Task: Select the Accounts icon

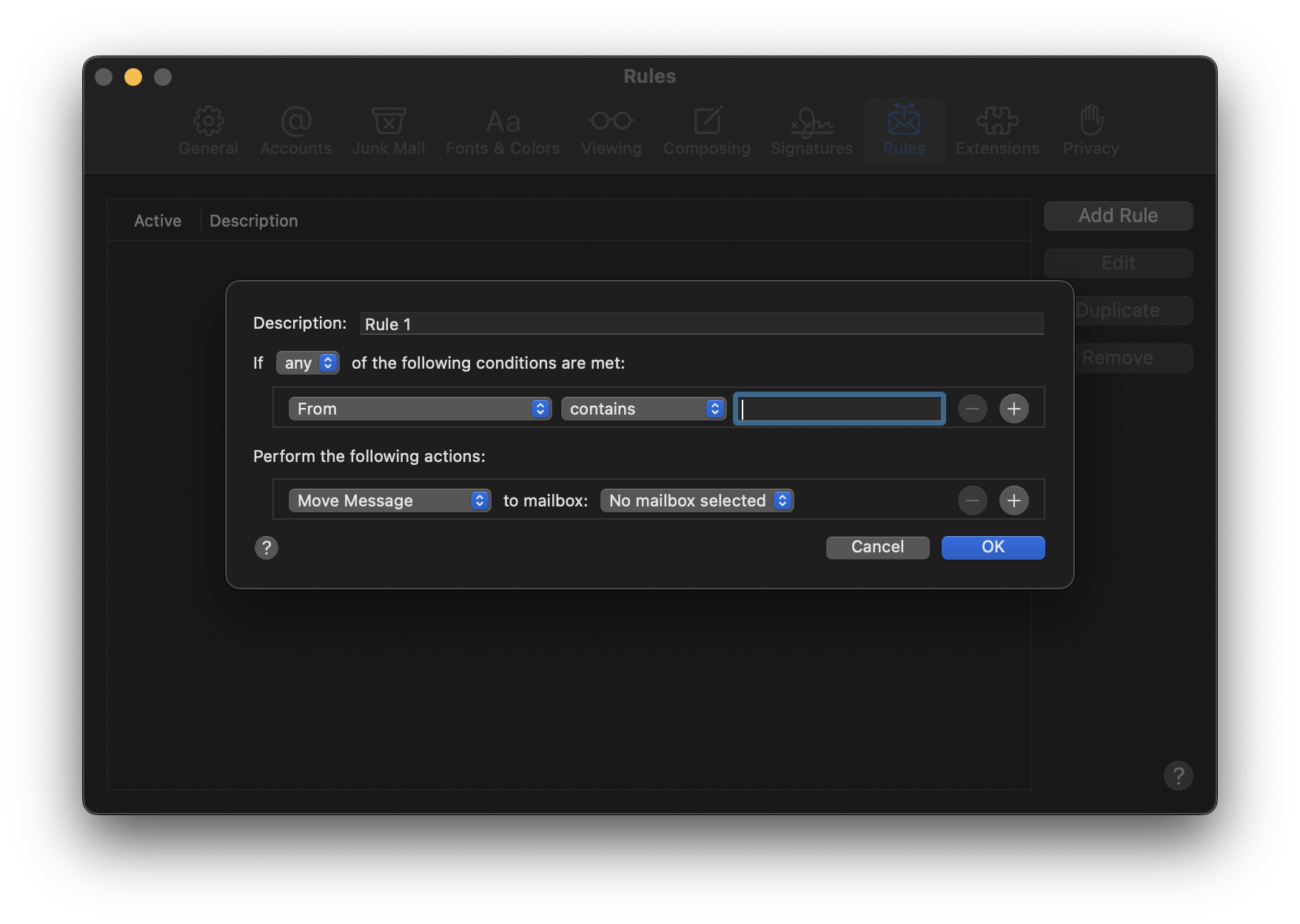Action: (295, 130)
